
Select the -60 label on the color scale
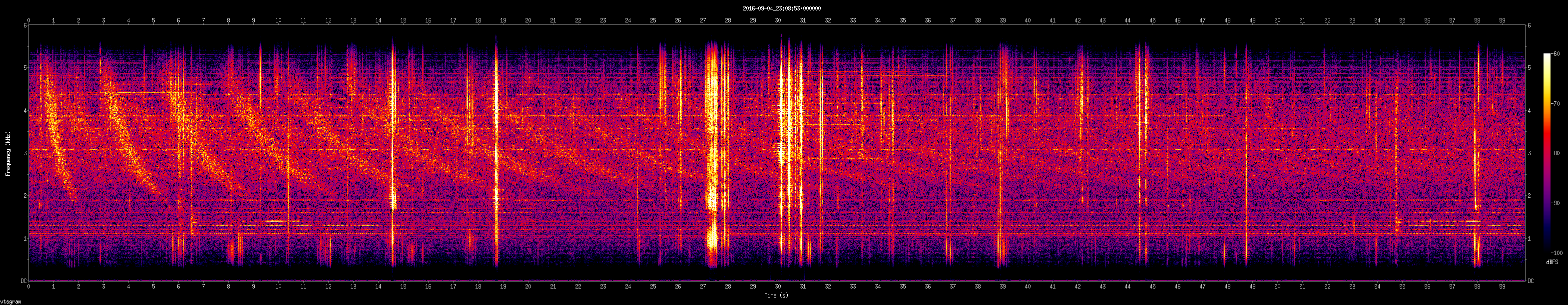coord(1556,54)
